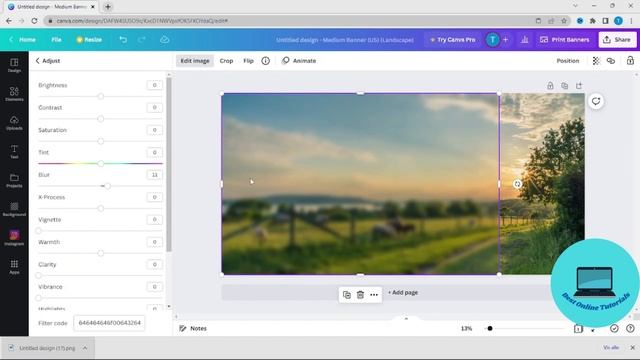
Task: Go back from the Adjust panel
Action: point(38,61)
